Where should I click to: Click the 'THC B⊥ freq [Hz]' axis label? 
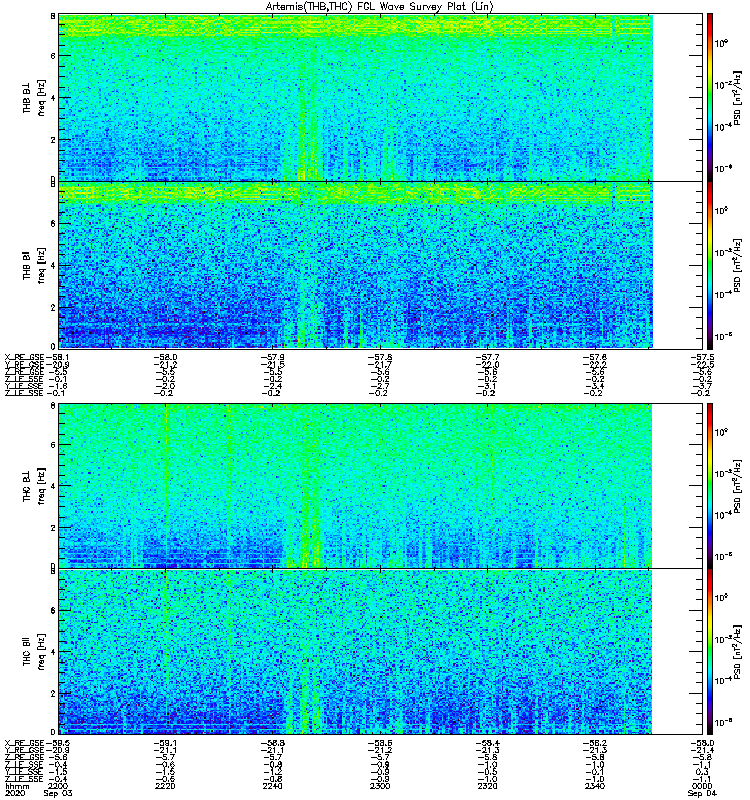pos(34,486)
